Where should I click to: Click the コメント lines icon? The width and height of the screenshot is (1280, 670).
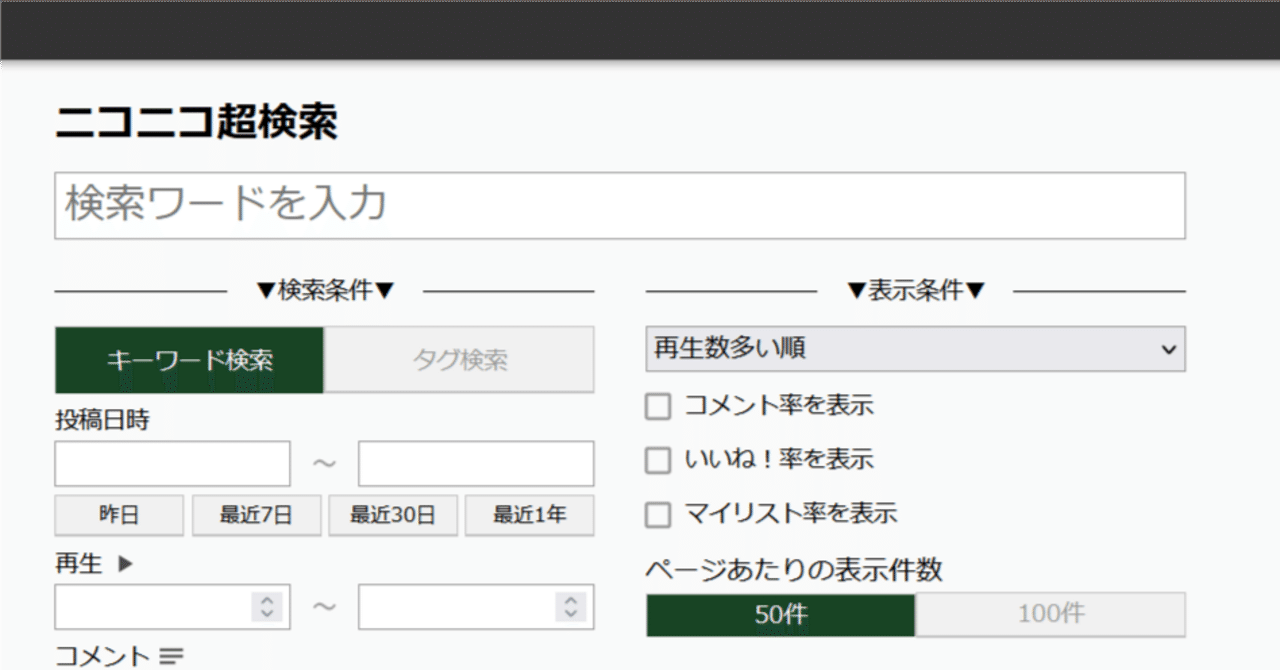pos(172,657)
